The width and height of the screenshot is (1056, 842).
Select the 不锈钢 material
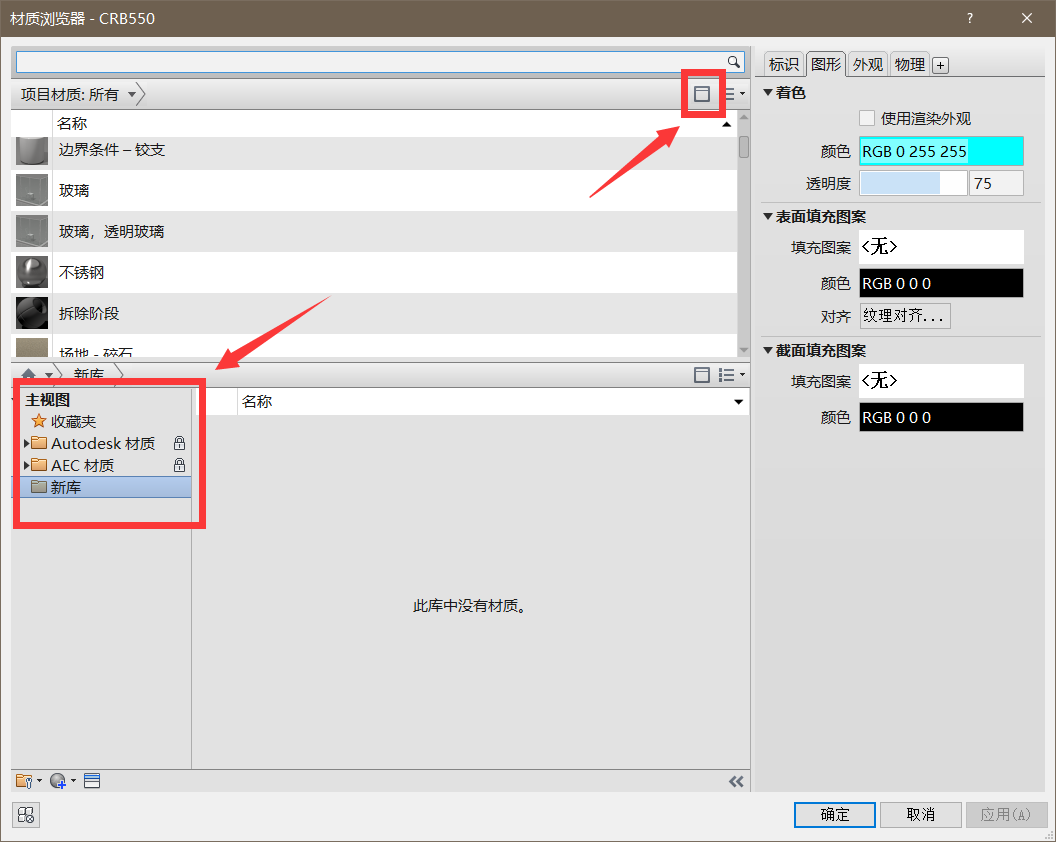coord(374,273)
